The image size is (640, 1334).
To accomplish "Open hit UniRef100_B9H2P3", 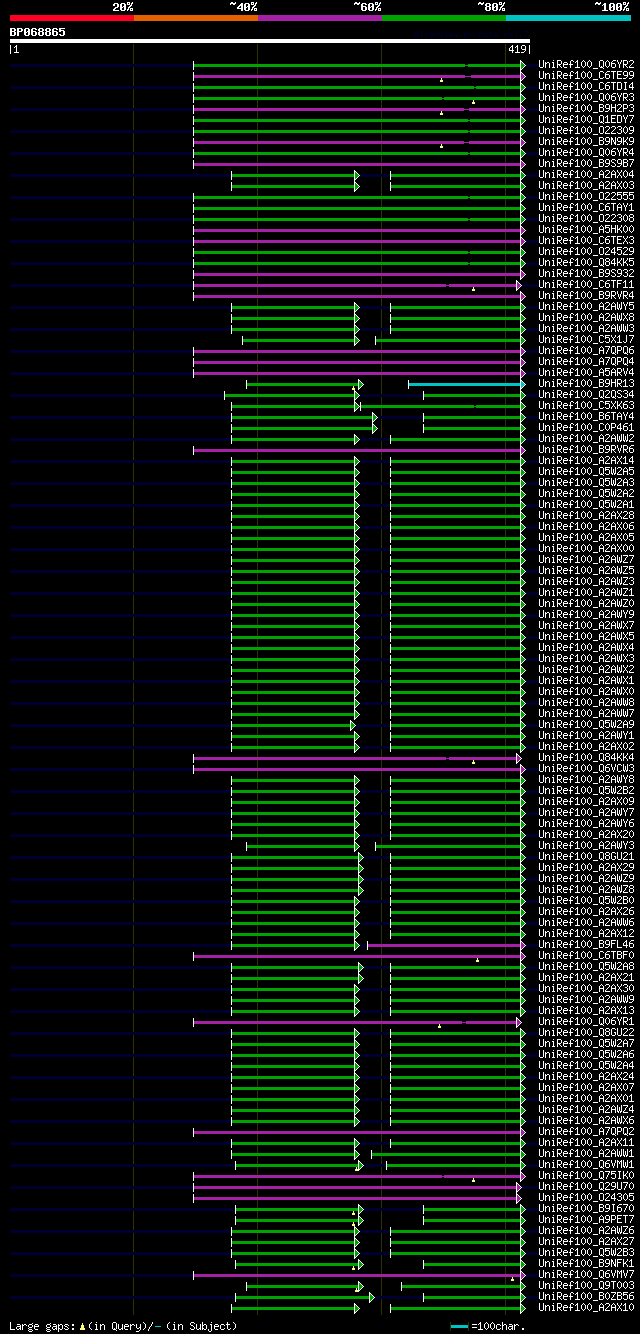I will point(586,109).
